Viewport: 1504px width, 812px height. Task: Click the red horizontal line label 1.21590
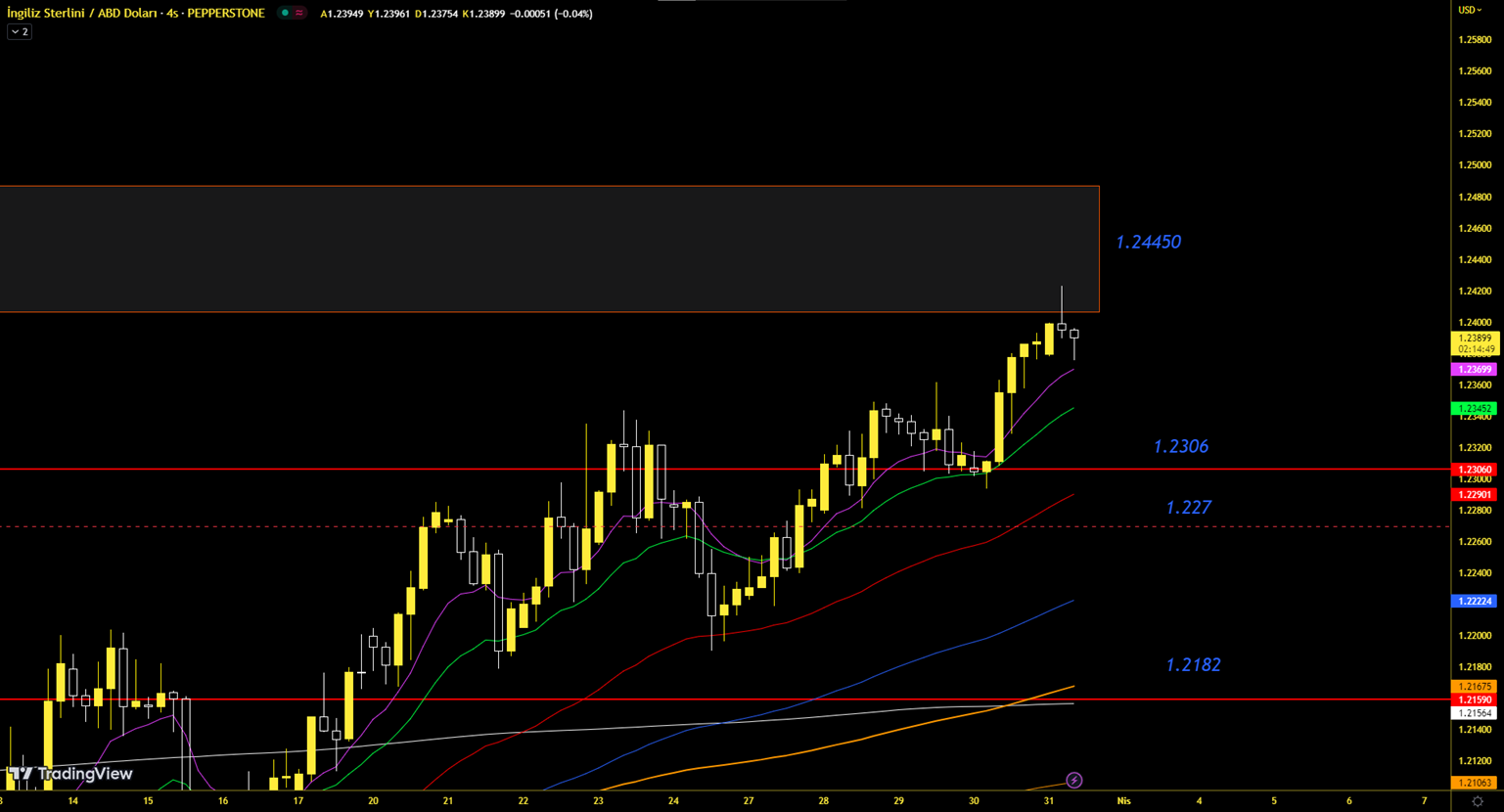pyautogui.click(x=1475, y=699)
